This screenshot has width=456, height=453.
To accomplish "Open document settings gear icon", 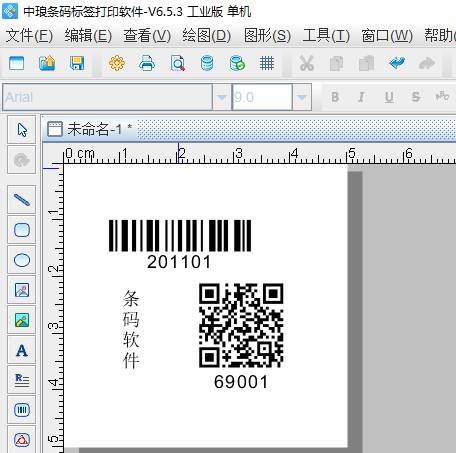I will pyautogui.click(x=117, y=63).
